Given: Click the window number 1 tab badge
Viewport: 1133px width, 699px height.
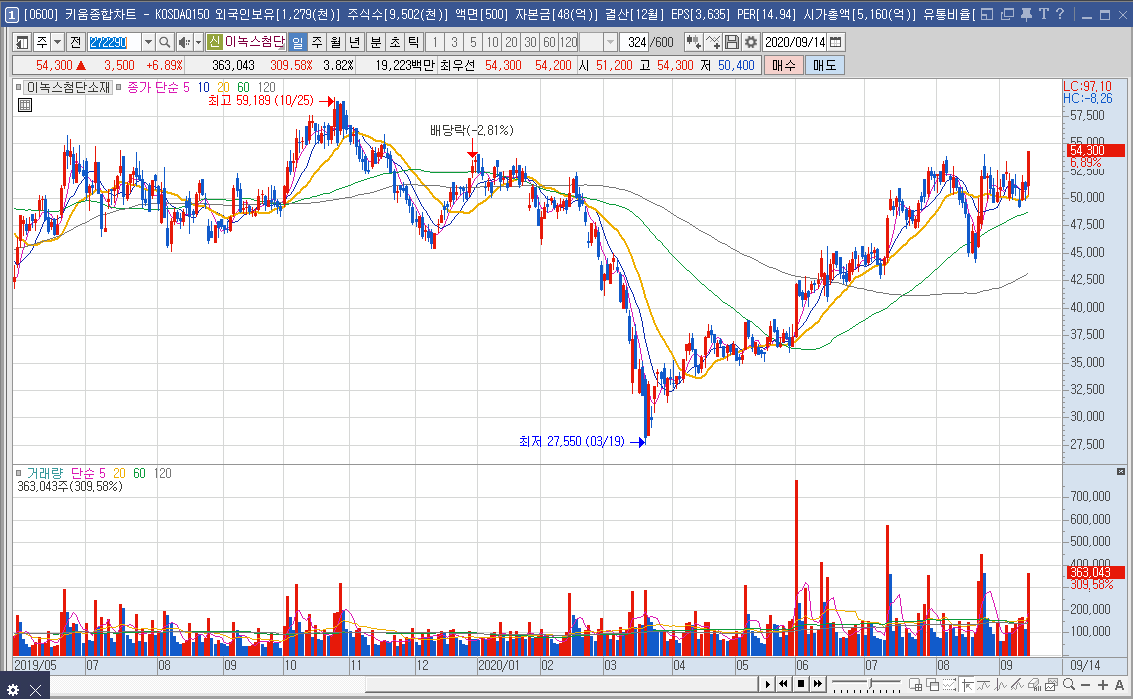Looking at the screenshot, I should coord(12,14).
